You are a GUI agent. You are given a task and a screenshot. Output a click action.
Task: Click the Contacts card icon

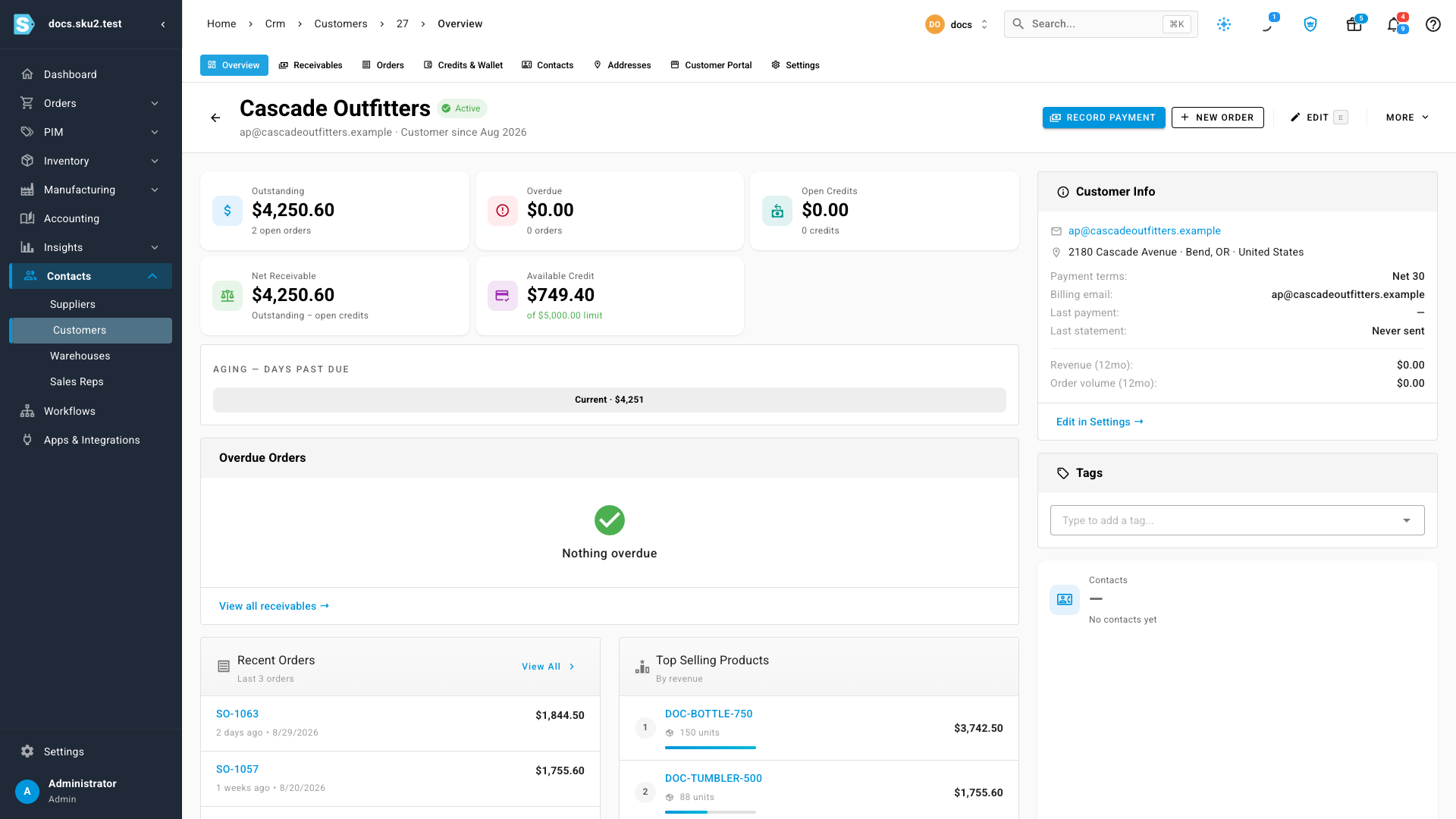[1065, 600]
